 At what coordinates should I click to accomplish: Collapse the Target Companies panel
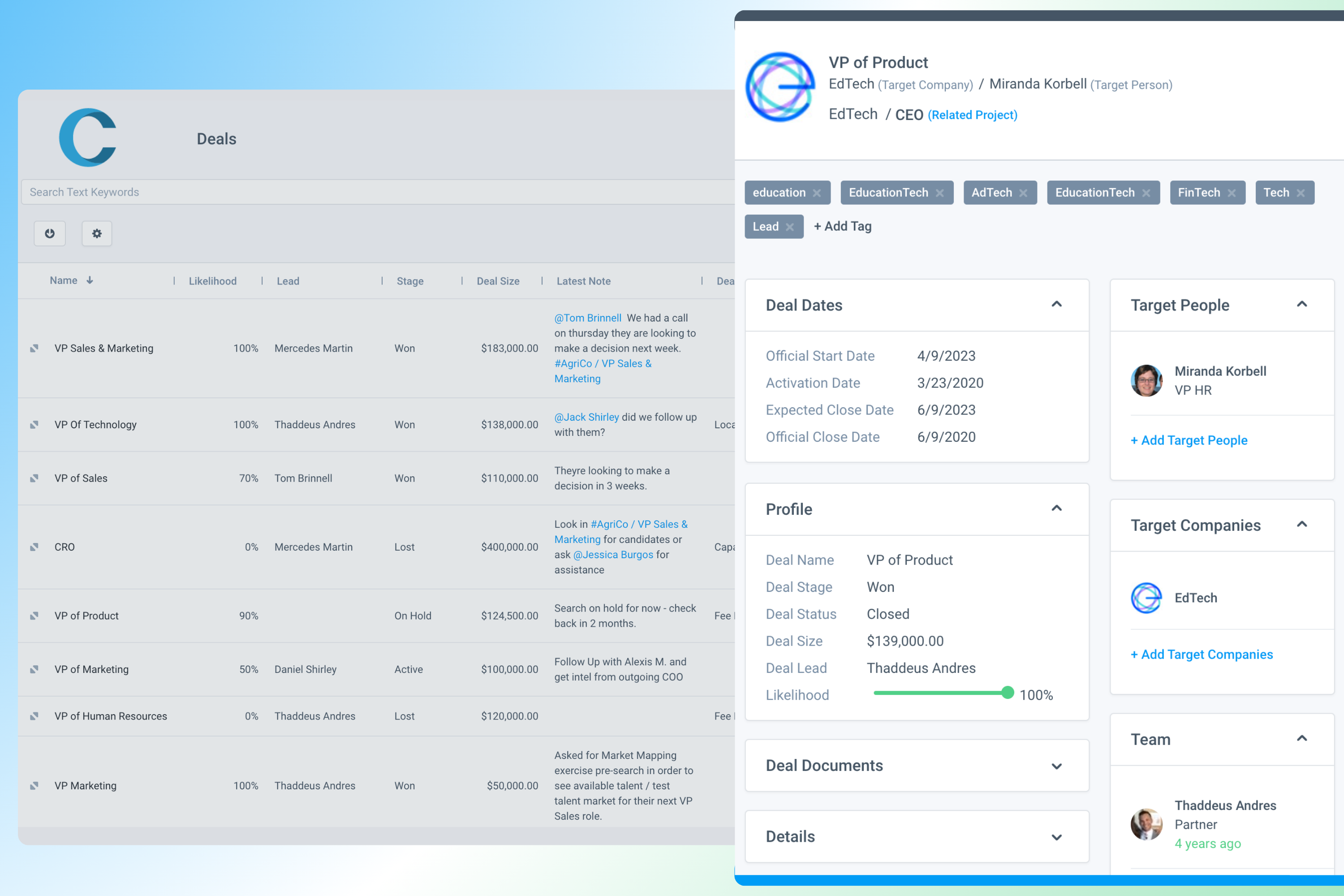pyautogui.click(x=1302, y=525)
